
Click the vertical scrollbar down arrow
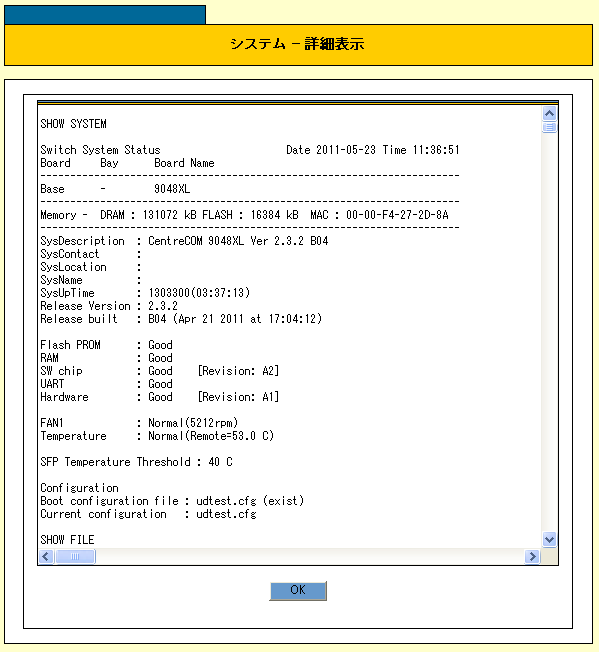549,540
